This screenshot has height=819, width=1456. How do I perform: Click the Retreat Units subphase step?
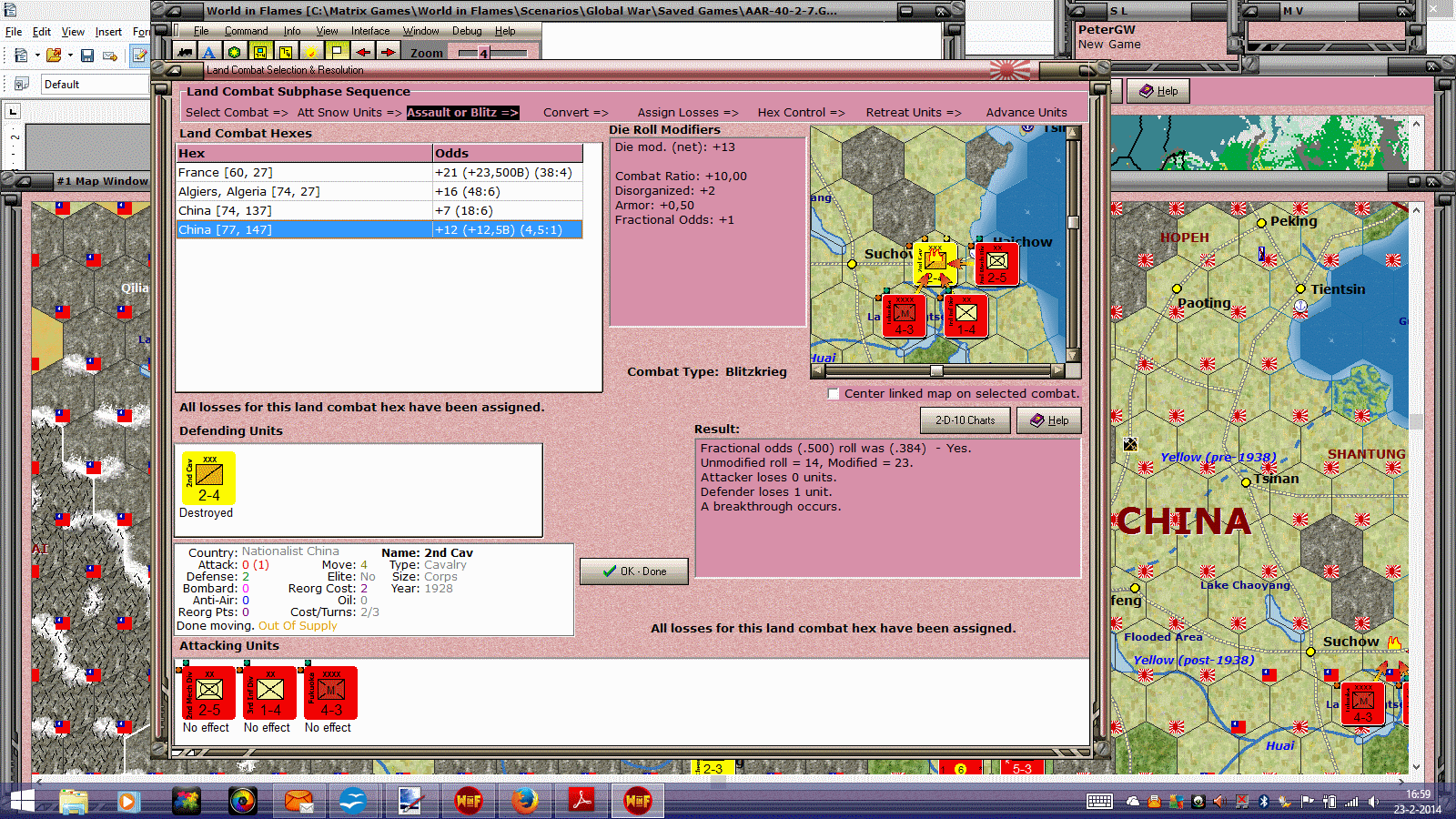[x=914, y=113]
